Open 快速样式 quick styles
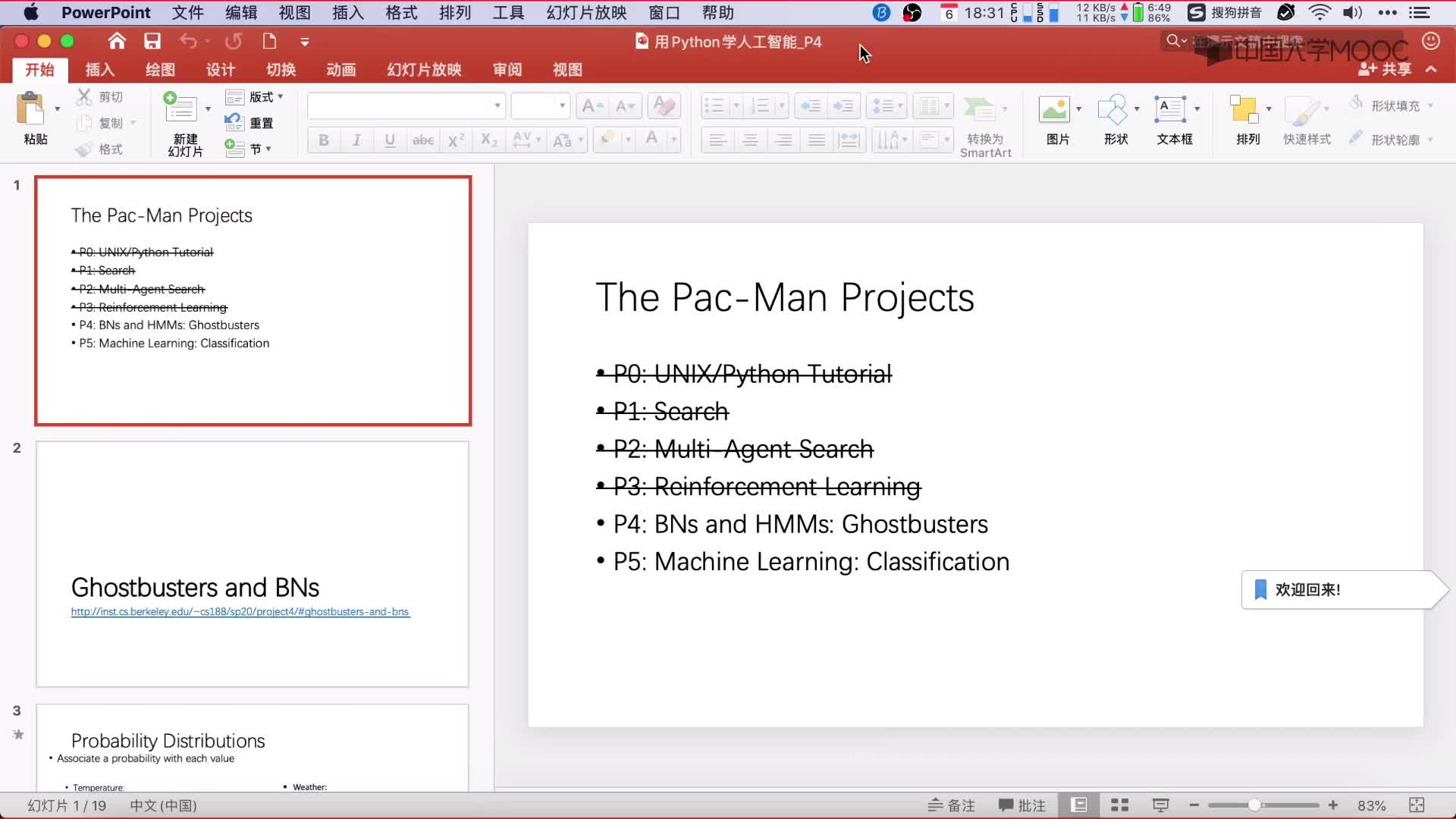This screenshot has width=1456, height=819. 1307,120
